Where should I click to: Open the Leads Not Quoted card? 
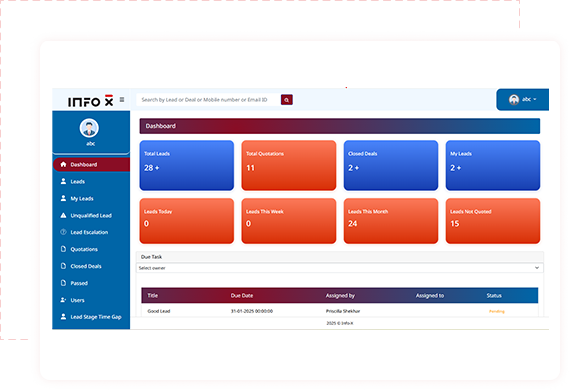pos(493,221)
